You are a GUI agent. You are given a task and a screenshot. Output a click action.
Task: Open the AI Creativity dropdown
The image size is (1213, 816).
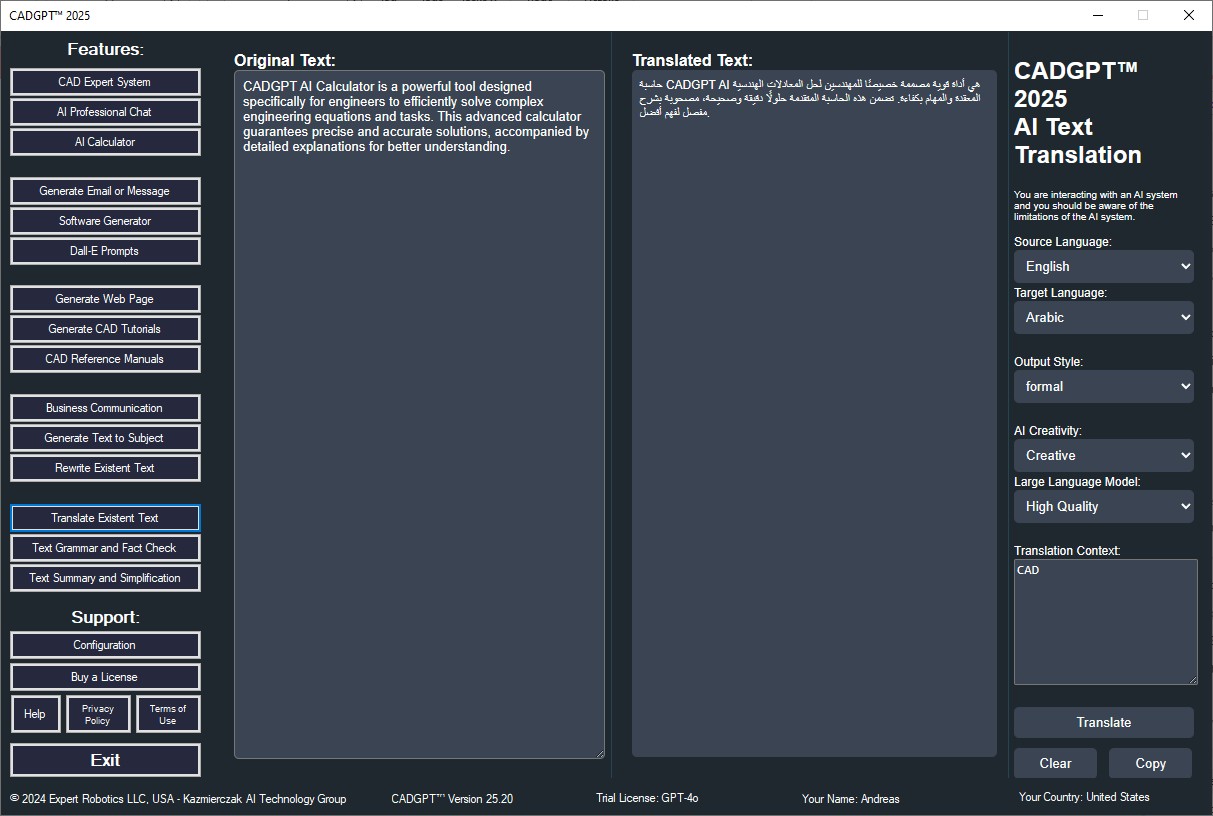coord(1104,455)
